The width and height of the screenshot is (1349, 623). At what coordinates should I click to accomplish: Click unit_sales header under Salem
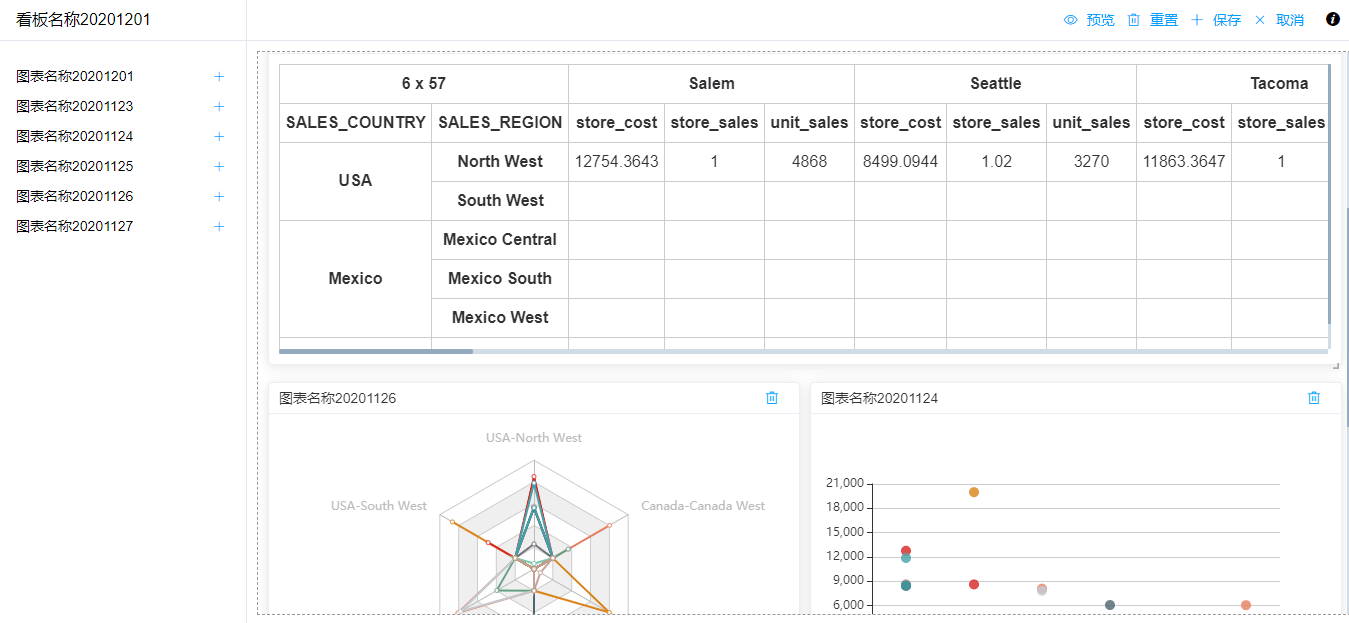[810, 123]
